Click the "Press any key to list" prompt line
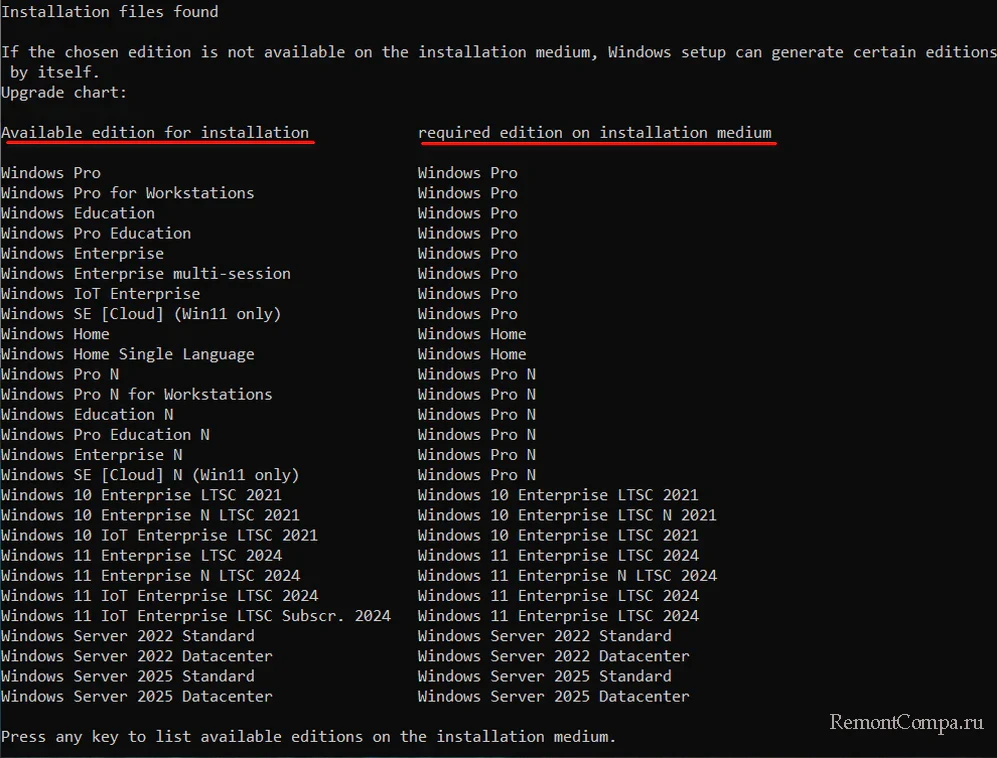The image size is (997, 758). (308, 736)
